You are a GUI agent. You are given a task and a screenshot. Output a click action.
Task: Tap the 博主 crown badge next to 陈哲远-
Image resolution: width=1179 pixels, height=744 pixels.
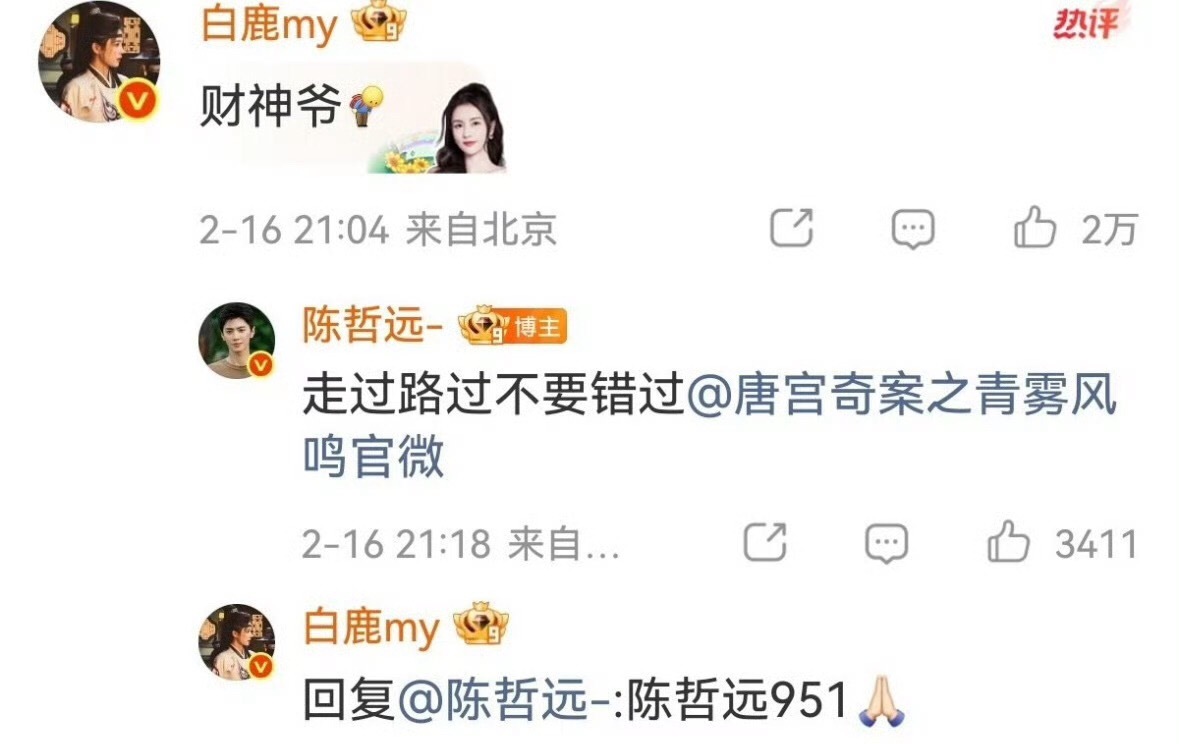point(512,326)
